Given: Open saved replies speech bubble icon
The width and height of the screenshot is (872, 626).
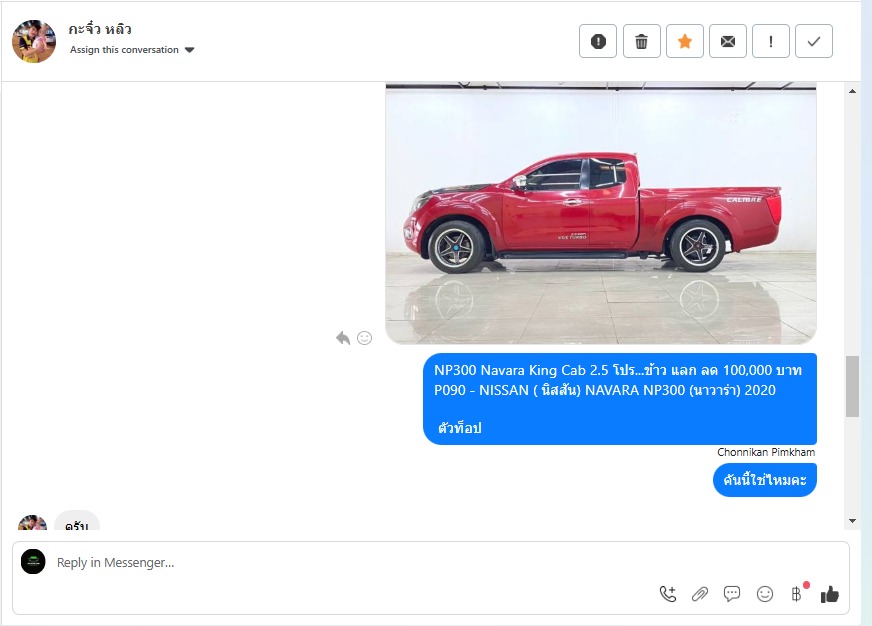Looking at the screenshot, I should click(x=732, y=594).
